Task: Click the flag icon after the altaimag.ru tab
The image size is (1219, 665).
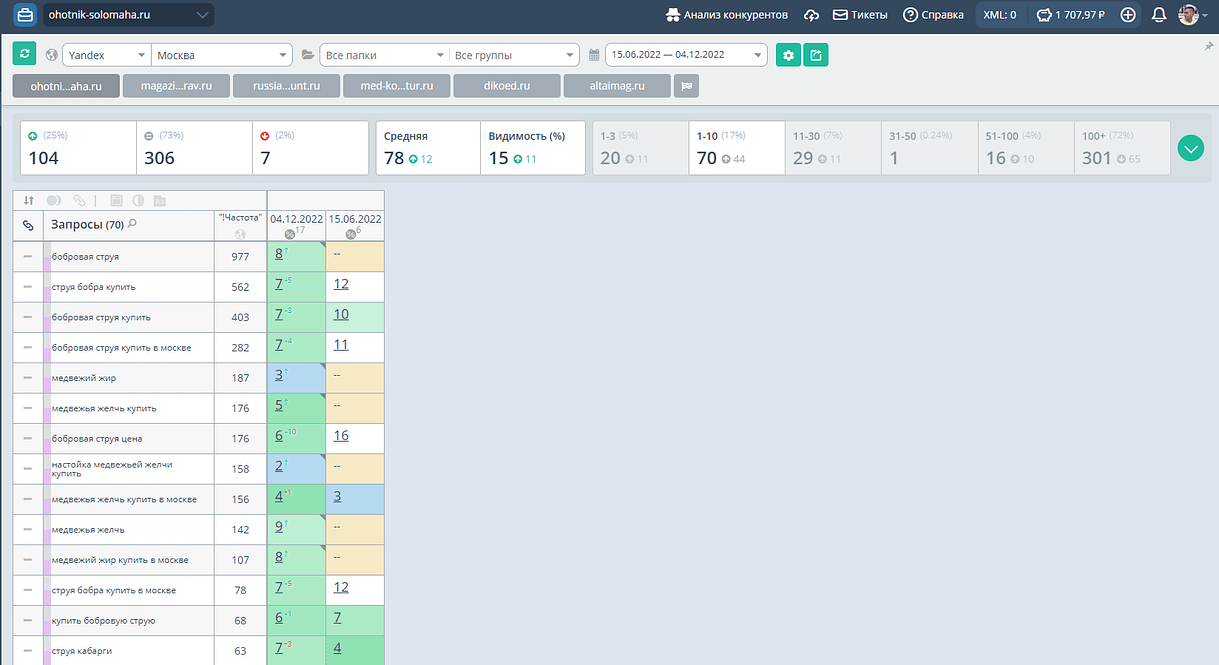Action: pos(686,86)
